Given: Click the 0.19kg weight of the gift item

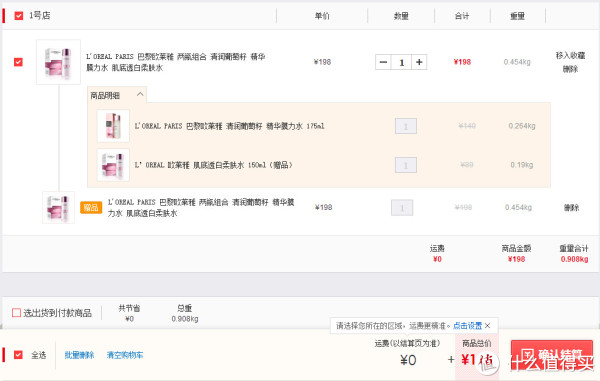Looking at the screenshot, I should [x=522, y=165].
